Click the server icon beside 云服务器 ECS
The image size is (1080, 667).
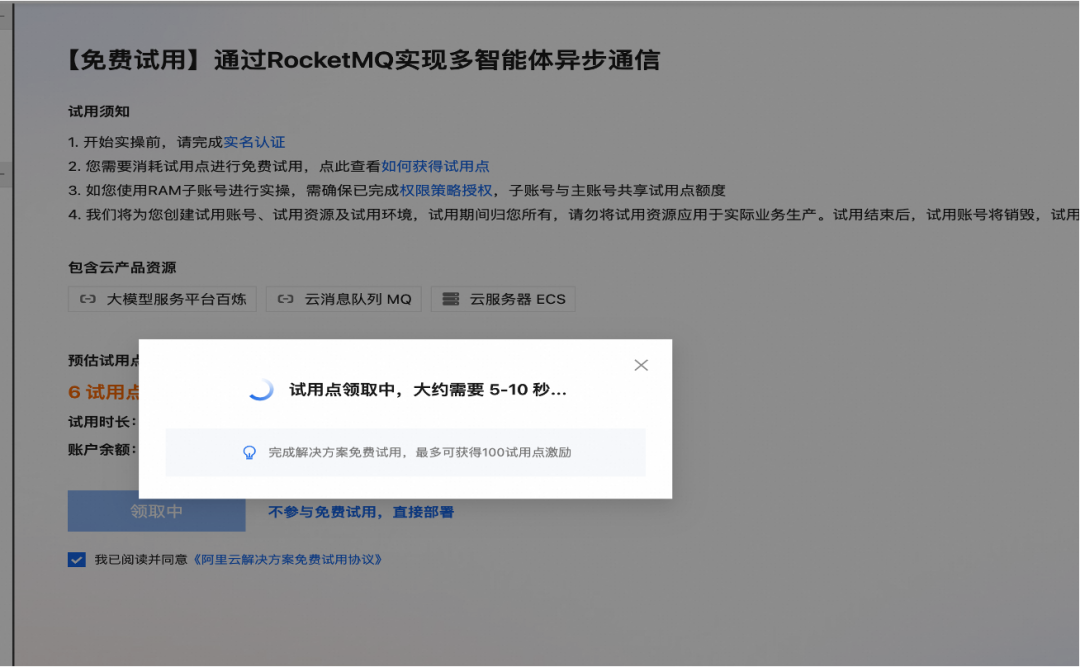click(449, 298)
